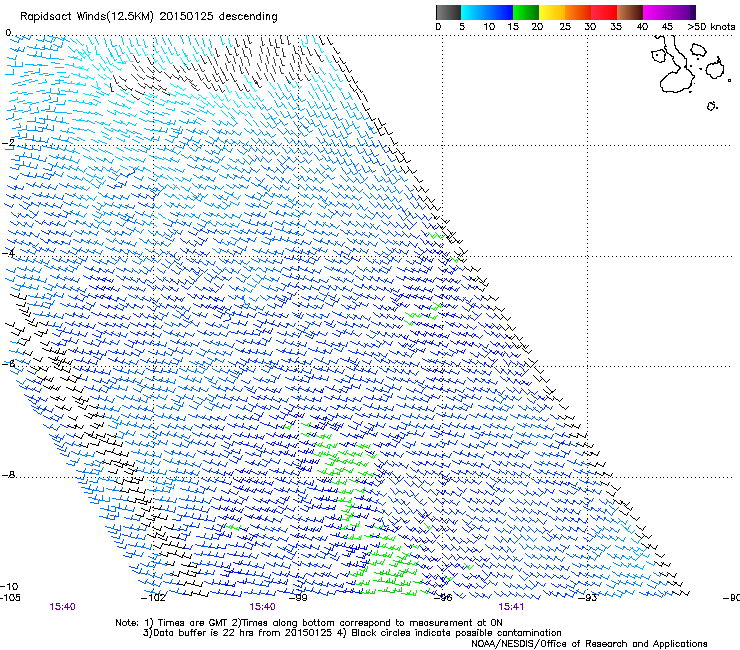Click the brown 35-40 knots color segment
740x650 pixels.
click(x=630, y=12)
